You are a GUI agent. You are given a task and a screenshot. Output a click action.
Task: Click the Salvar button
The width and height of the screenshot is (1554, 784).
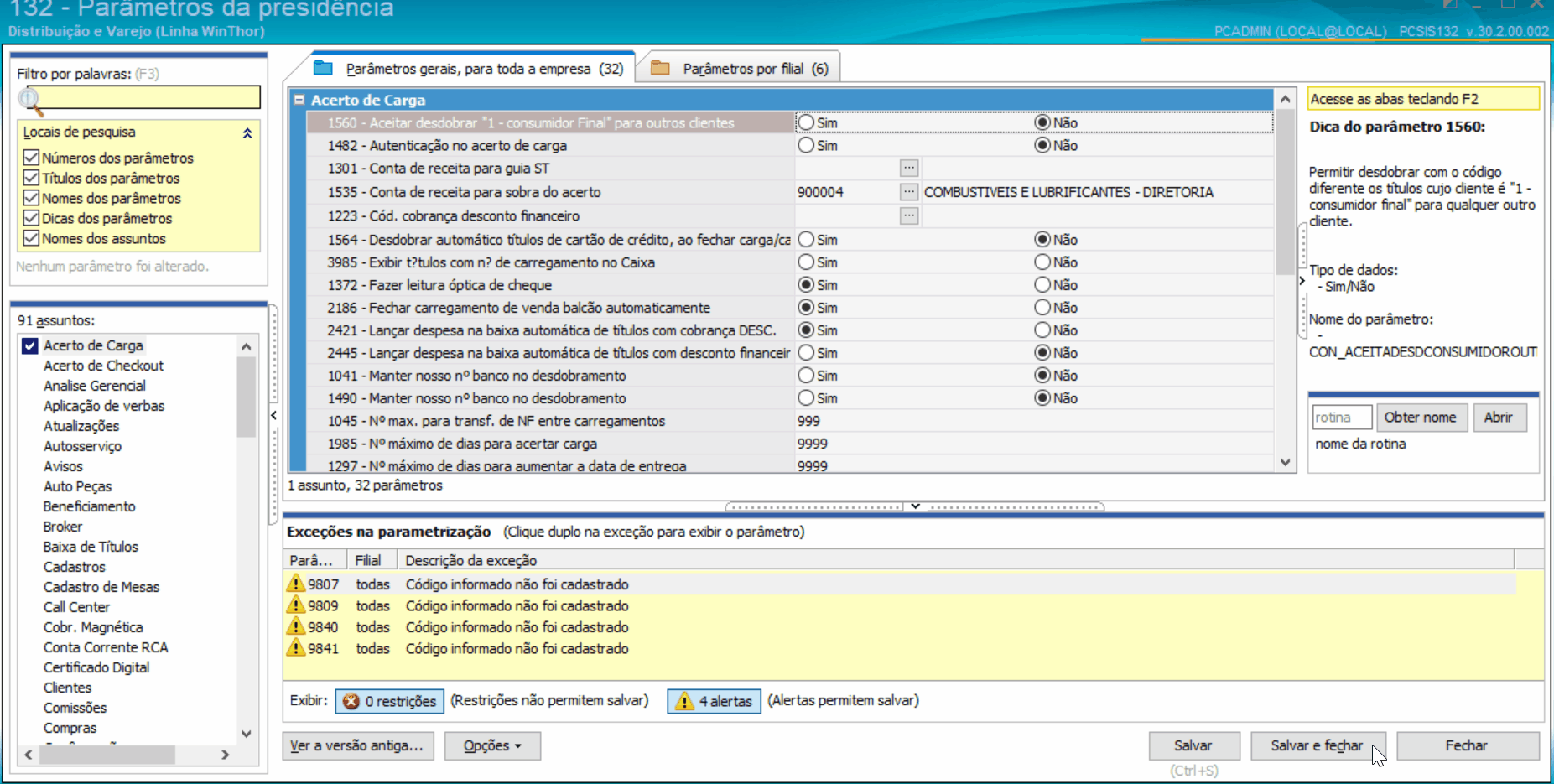click(1193, 745)
